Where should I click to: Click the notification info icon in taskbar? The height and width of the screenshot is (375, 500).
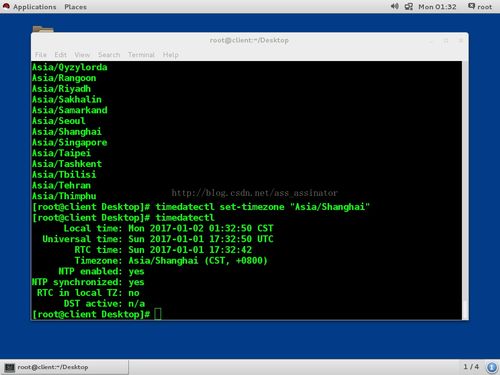tap(491, 367)
